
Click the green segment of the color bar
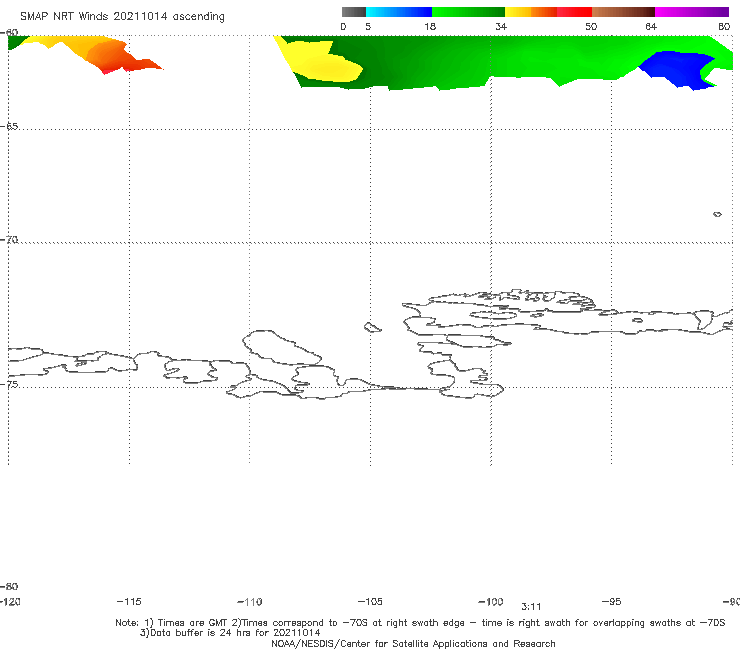[468, 12]
